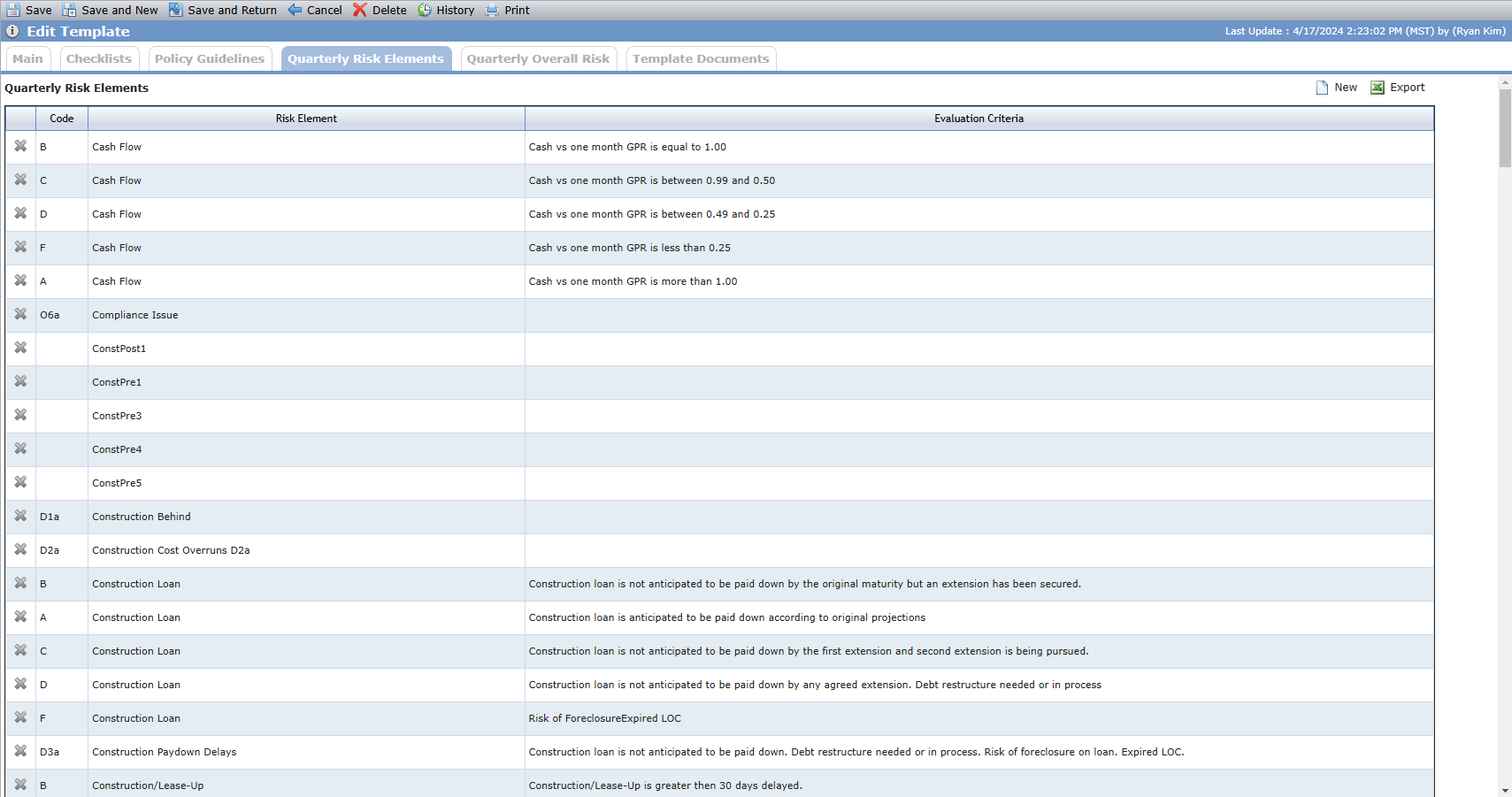Open the Policy Guidelines tab
Image resolution: width=1512 pixels, height=797 pixels.
coord(210,58)
